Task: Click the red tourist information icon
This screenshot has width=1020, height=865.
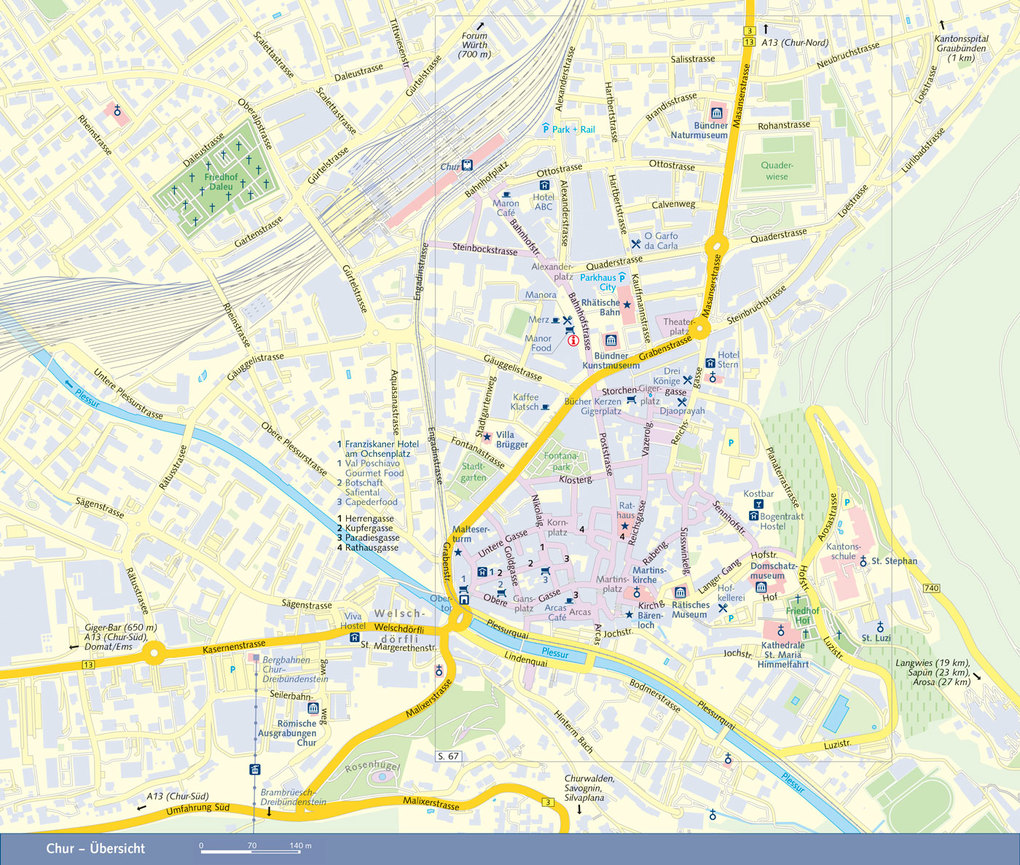Action: tap(573, 340)
